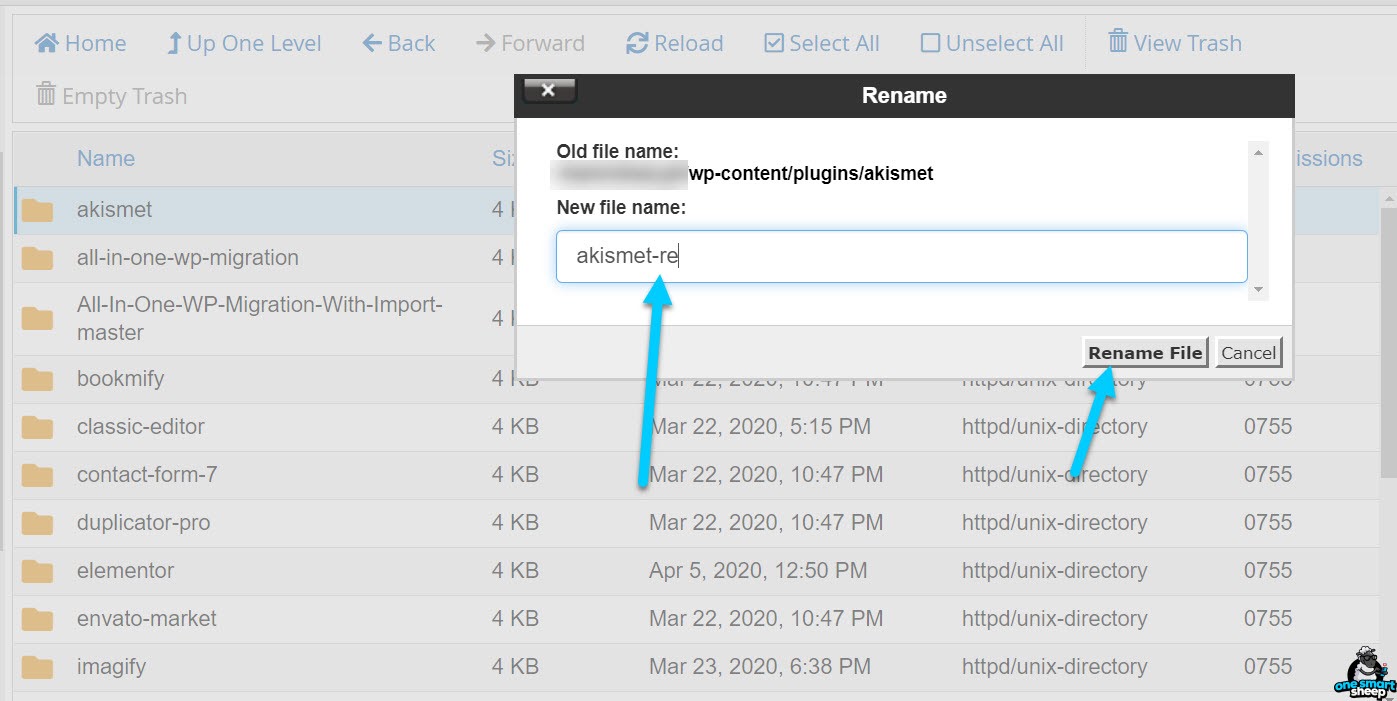Click imagify's date Mar 23, 2020, 6:38 PM
1397x701 pixels.
tap(760, 667)
